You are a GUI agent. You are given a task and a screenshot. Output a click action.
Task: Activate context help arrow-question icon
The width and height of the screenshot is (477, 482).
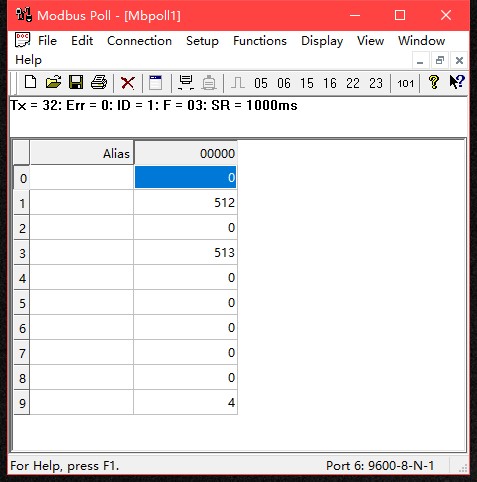457,82
